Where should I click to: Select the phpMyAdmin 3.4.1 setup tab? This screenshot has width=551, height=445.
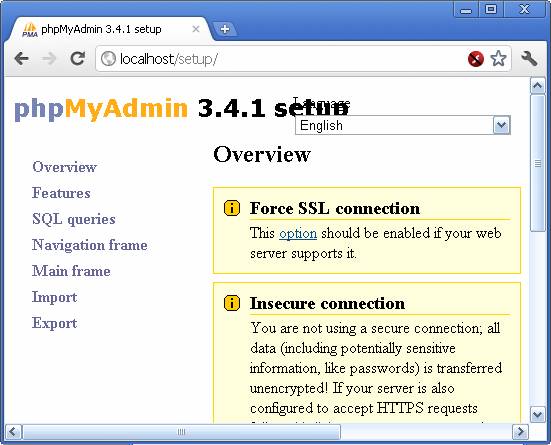(109, 29)
